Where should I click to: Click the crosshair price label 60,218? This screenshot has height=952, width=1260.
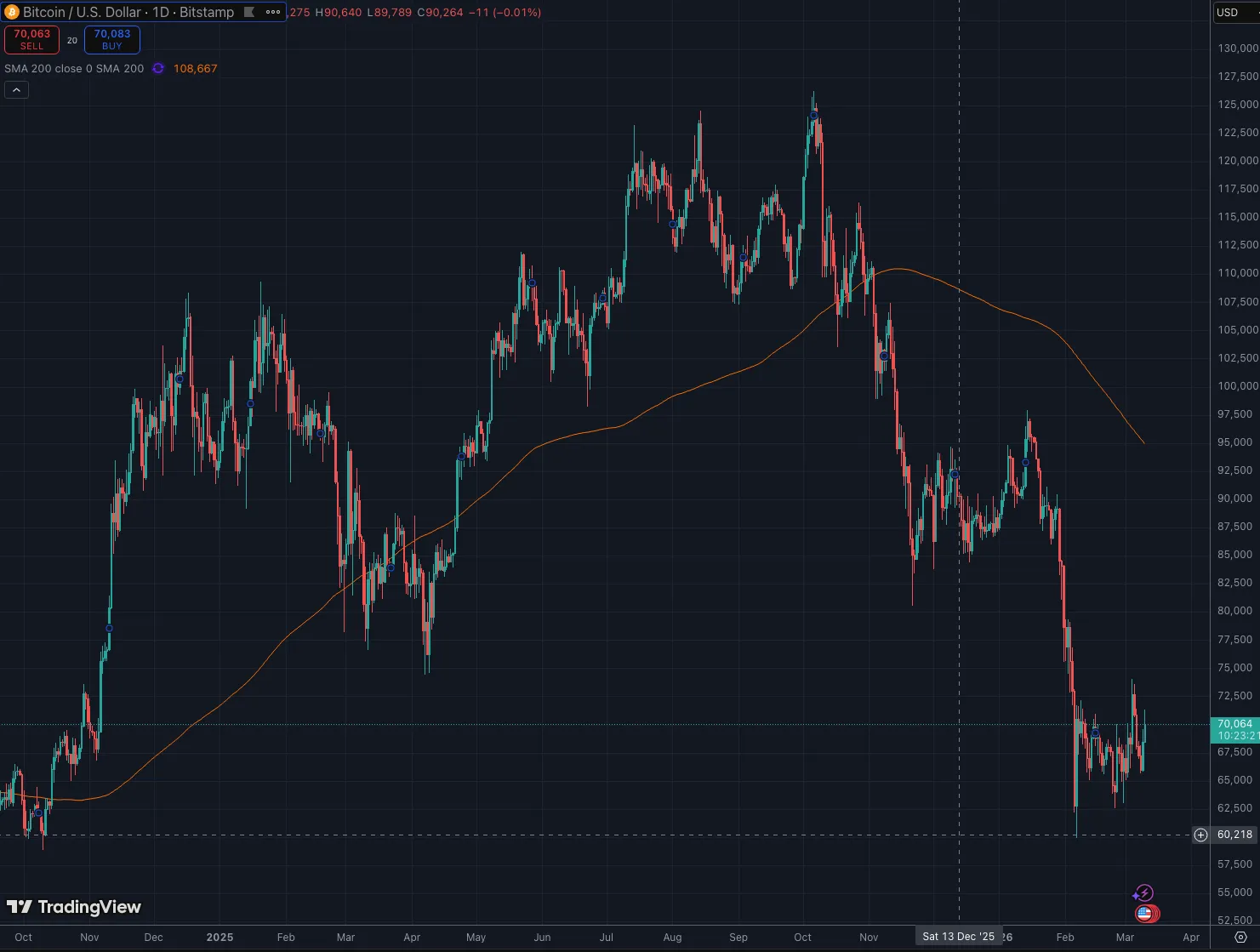(1234, 835)
